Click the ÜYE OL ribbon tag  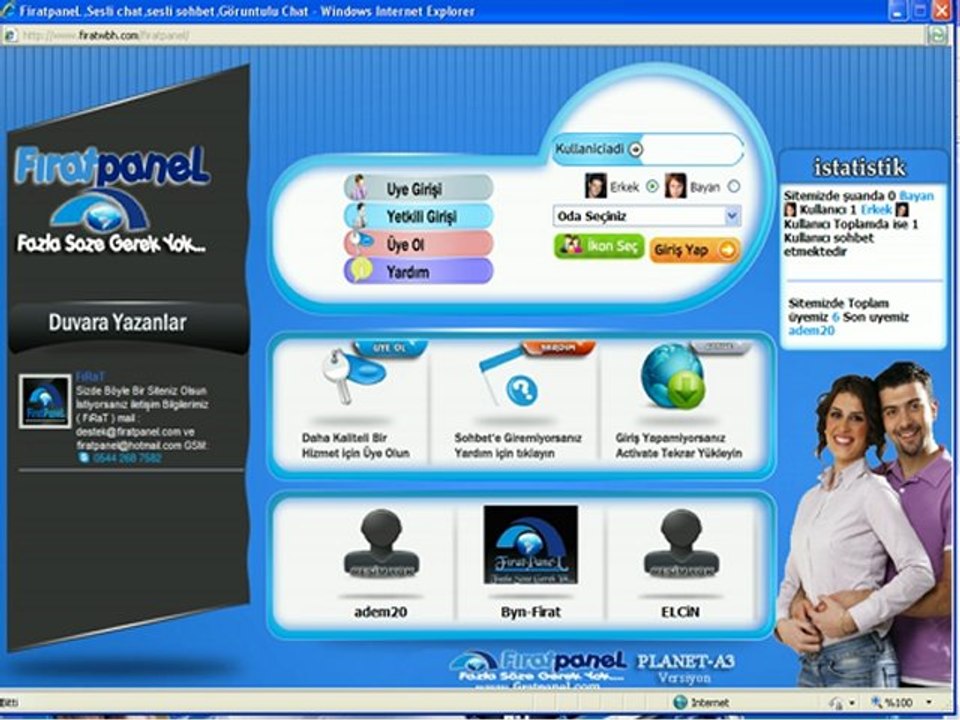(x=390, y=348)
